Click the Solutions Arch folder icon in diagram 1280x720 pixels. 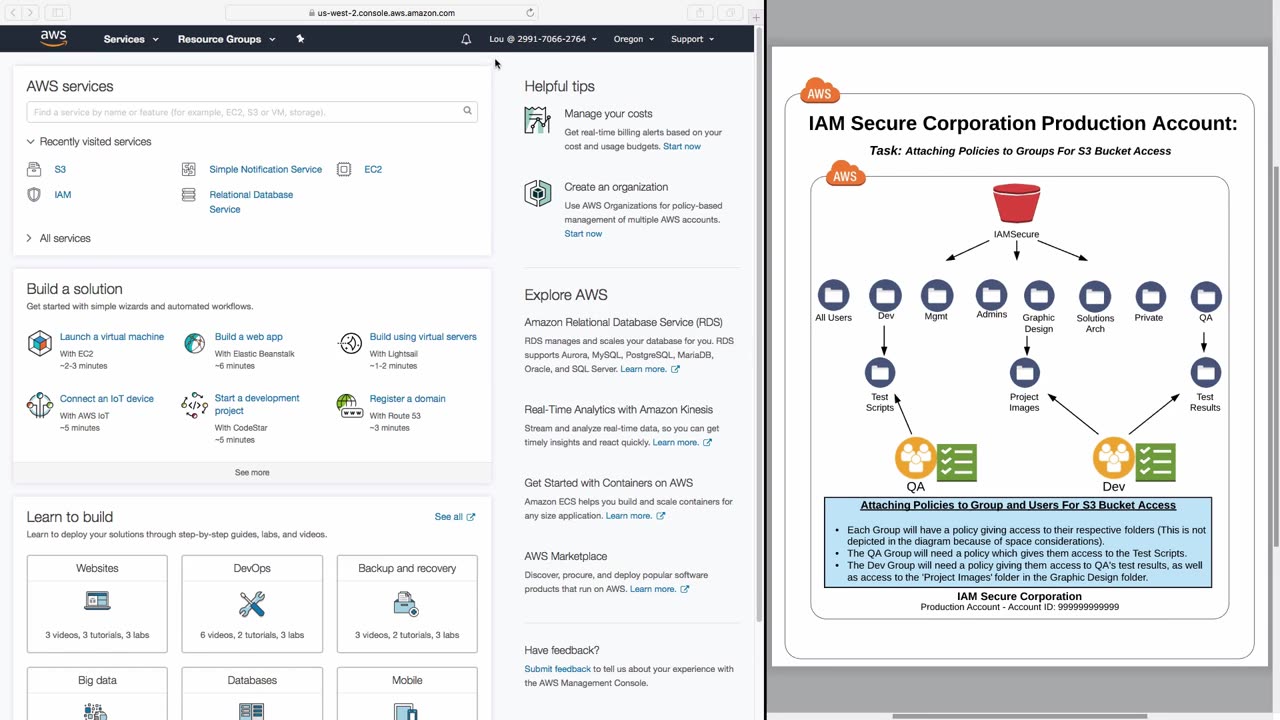1095,296
